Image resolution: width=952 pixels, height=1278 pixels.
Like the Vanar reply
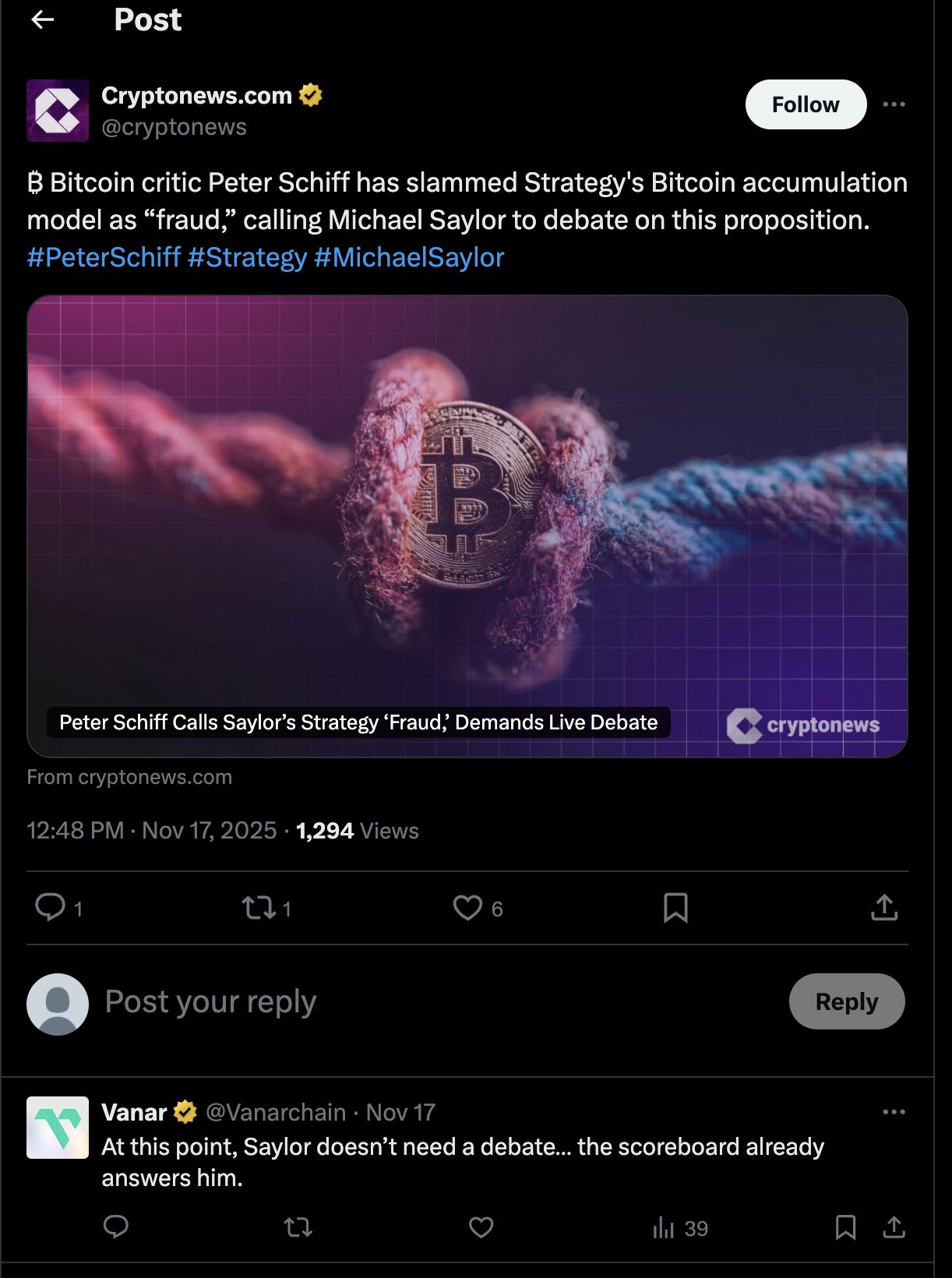(x=481, y=1227)
